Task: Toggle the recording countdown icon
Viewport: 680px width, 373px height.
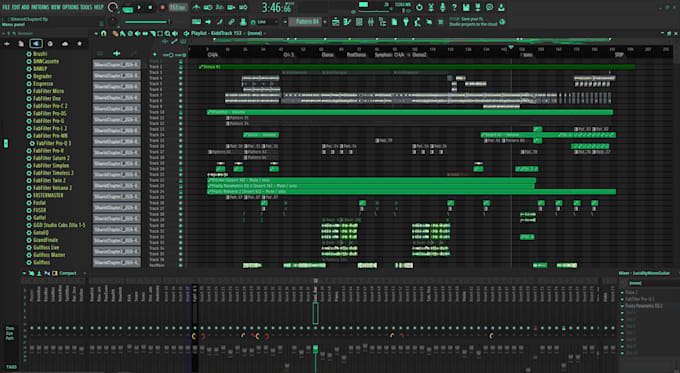Action: pyautogui.click(x=220, y=7)
